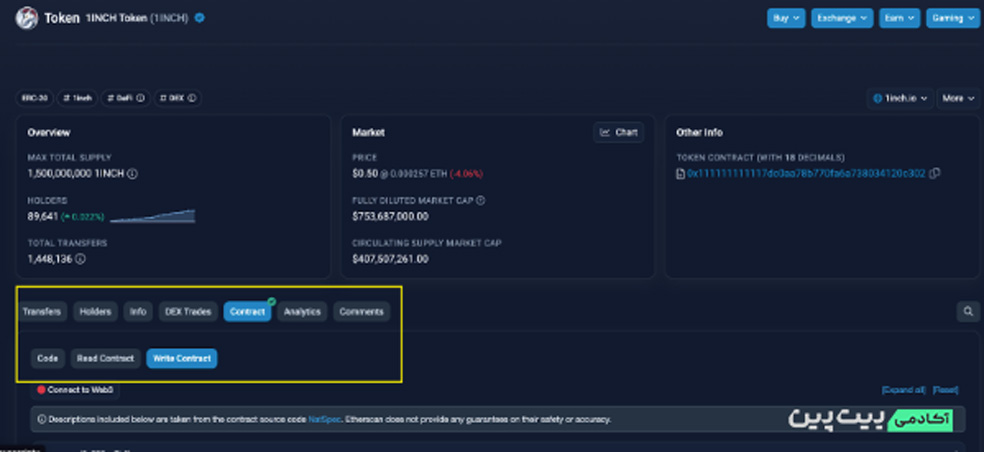Viewport: 984px width, 452px height.
Task: Click the holders count 89,641
Action: click(43, 217)
